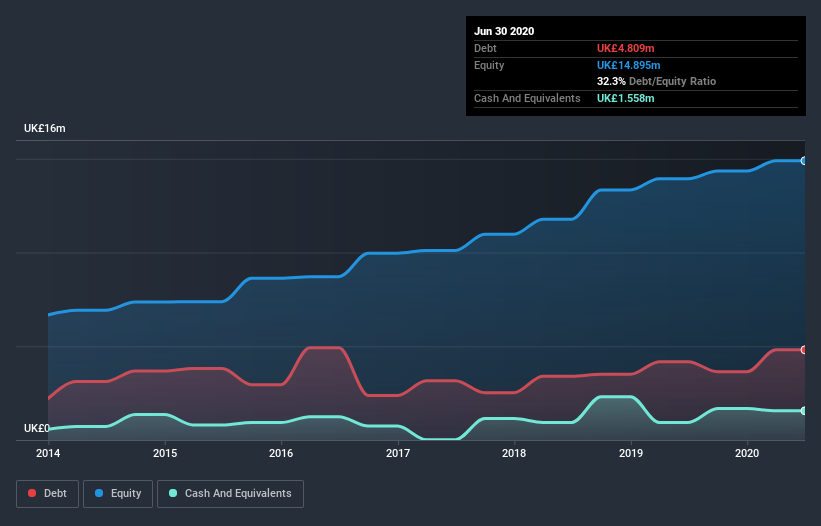This screenshot has height=526, width=821.
Task: Click the 2020 x-axis label
Action: [747, 453]
